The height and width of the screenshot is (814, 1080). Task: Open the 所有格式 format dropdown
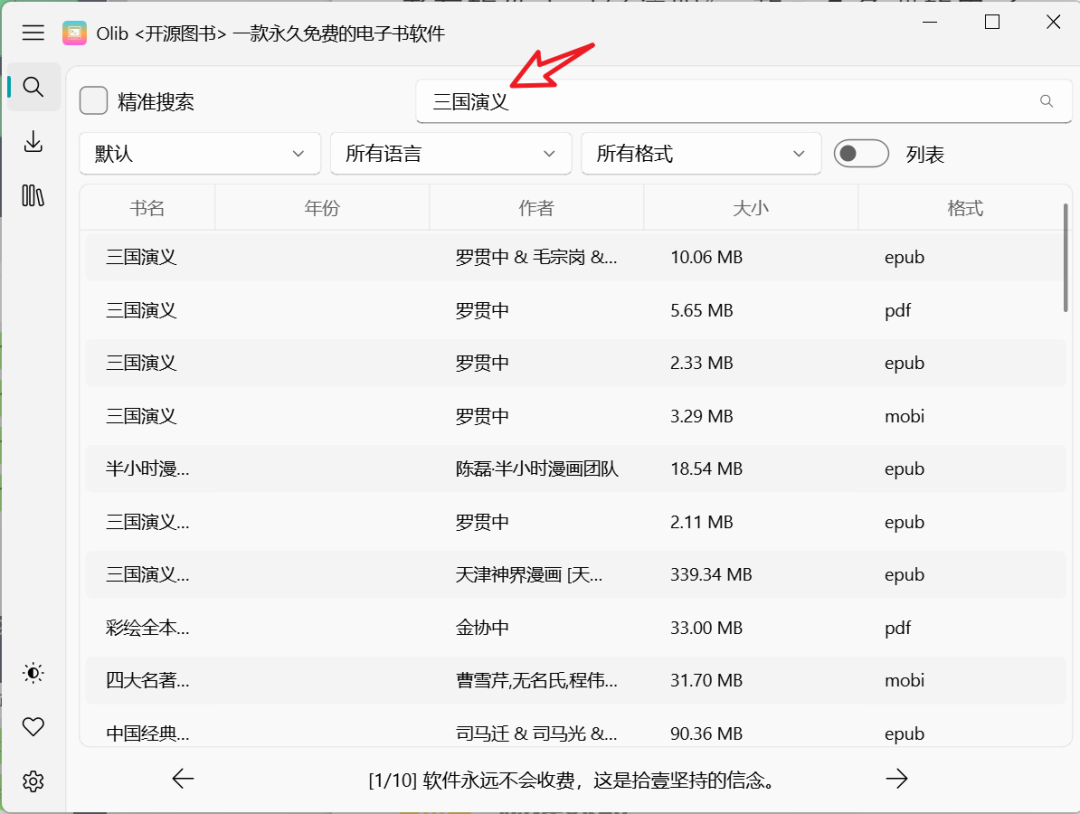[x=700, y=154]
